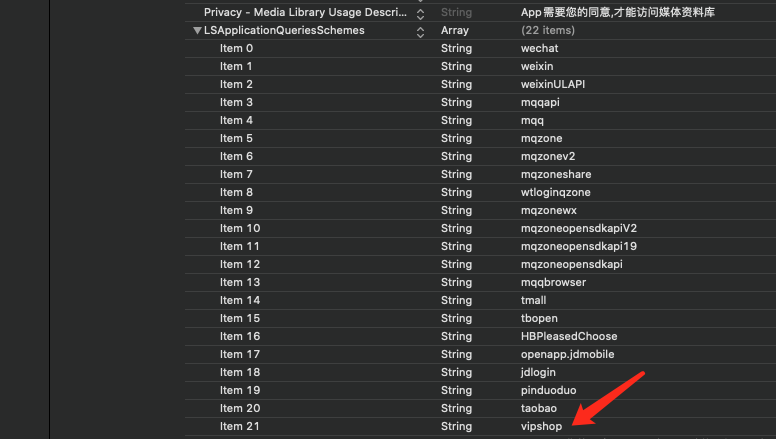Click String type cell of Item 16
The image size is (776, 439).
(456, 337)
